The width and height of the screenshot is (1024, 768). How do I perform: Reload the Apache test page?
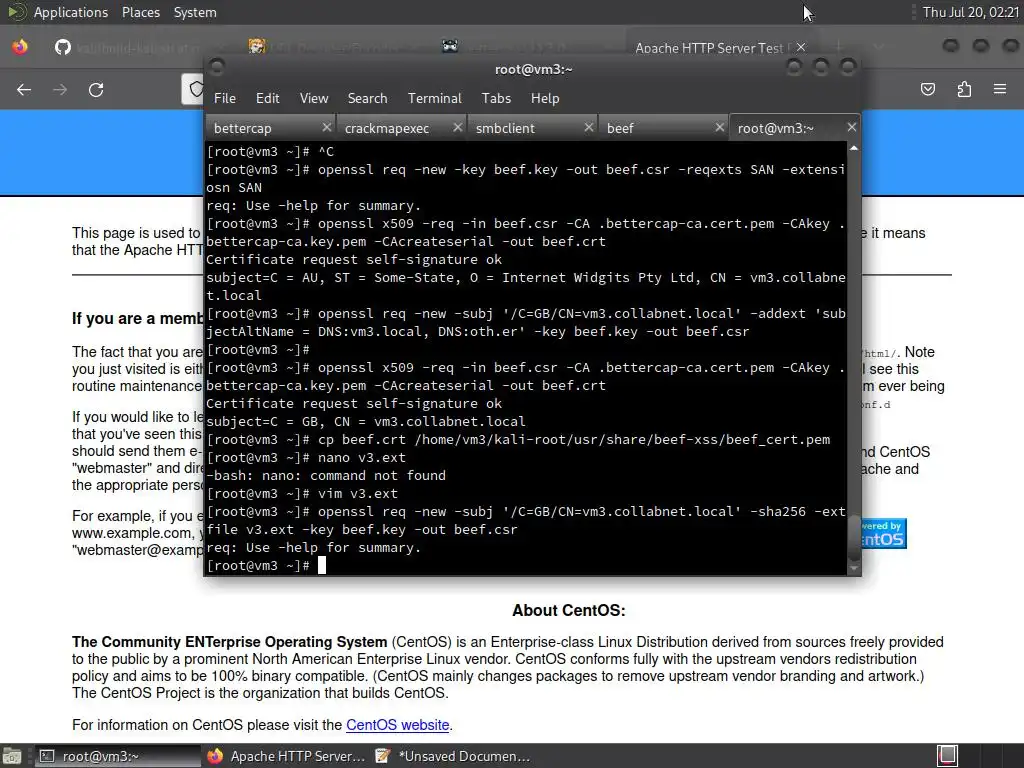pyautogui.click(x=96, y=89)
